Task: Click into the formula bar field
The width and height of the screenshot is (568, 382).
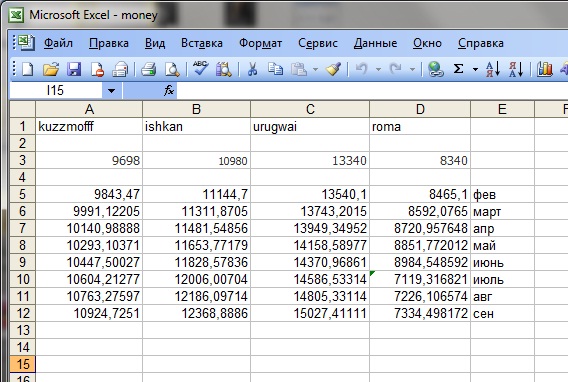Action: tap(372, 91)
